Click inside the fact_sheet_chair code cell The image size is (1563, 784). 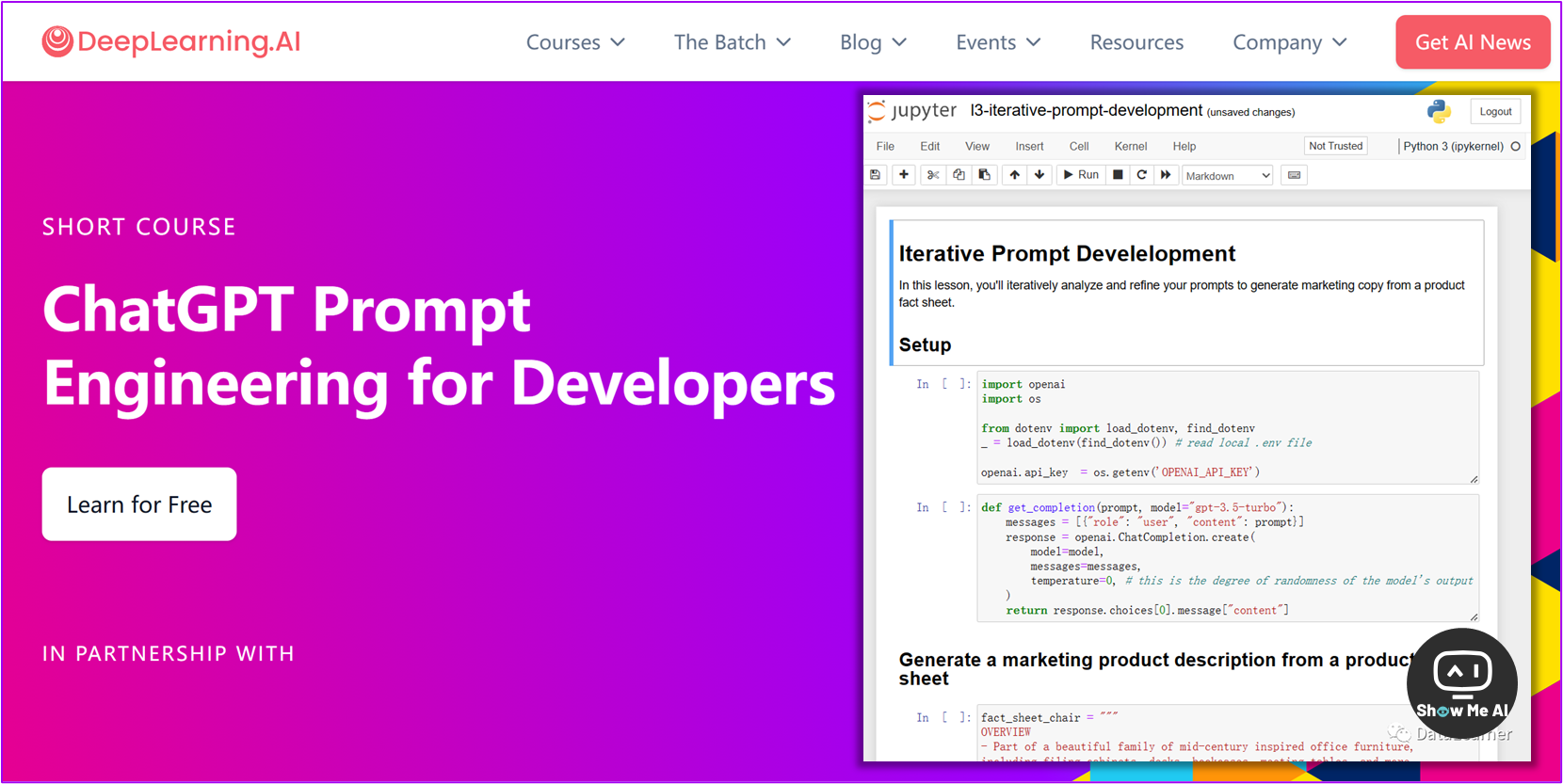[1228, 732]
